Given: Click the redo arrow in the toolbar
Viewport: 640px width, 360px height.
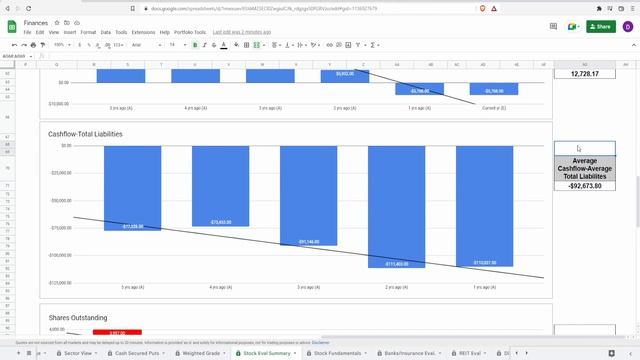Looking at the screenshot, I should point(24,45).
